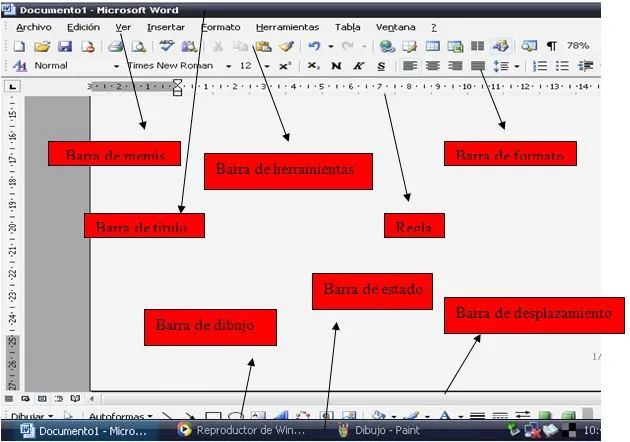Click the Undo arrow icon

314,47
